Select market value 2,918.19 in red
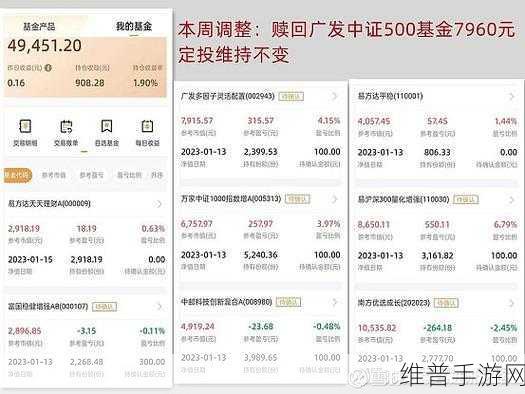The image size is (525, 394). pyautogui.click(x=24, y=229)
